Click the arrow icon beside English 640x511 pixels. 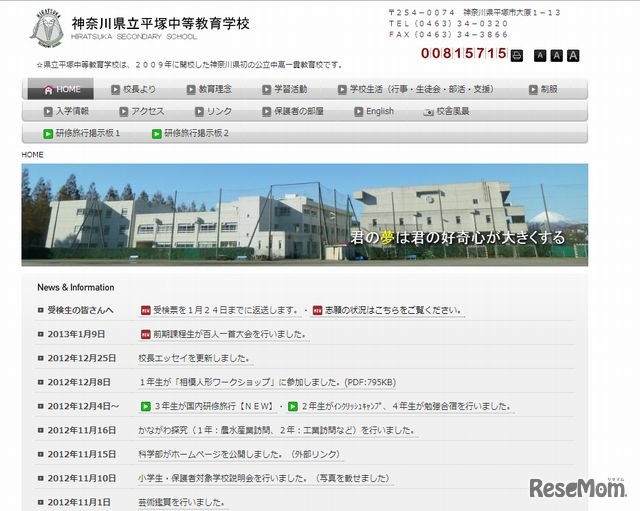tap(359, 111)
